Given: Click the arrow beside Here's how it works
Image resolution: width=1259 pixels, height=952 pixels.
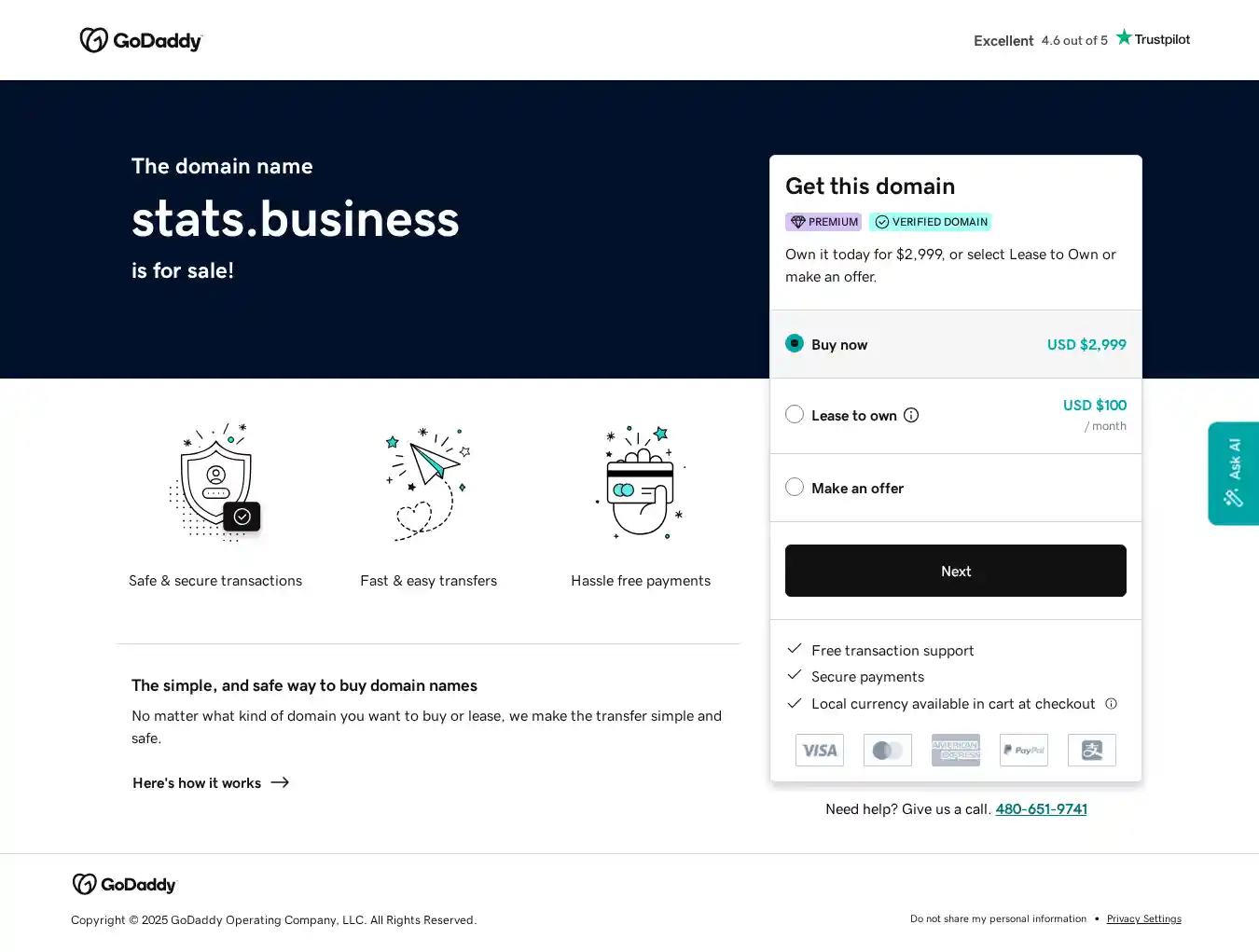Looking at the screenshot, I should coord(280,782).
